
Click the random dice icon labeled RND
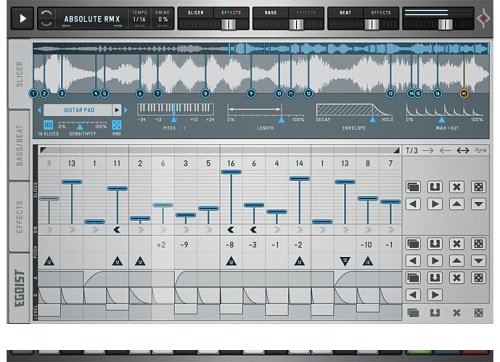click(117, 125)
